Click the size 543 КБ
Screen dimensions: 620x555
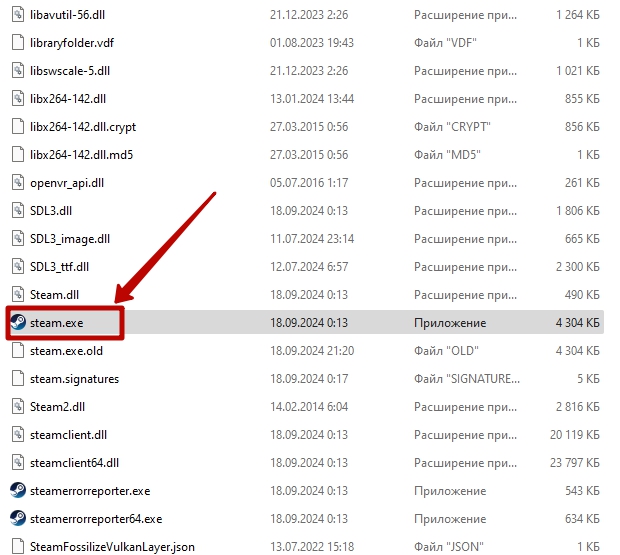(582, 491)
